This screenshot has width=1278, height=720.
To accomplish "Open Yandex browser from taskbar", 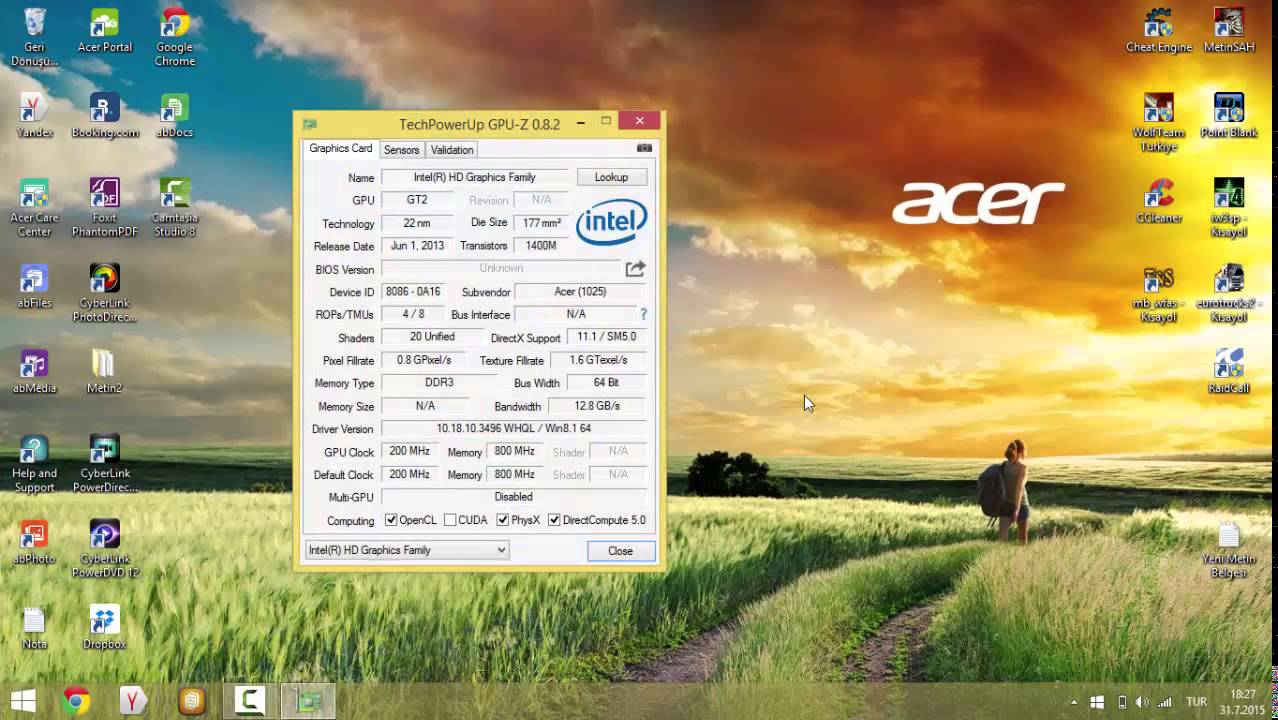I will coord(133,701).
